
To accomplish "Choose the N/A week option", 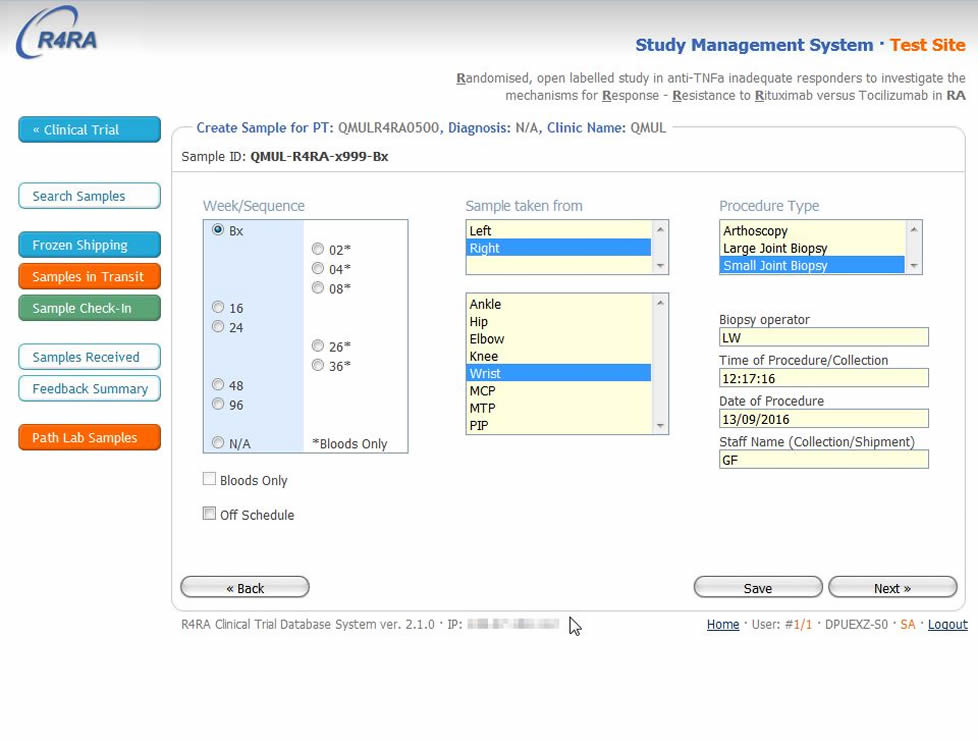I will click(x=218, y=443).
